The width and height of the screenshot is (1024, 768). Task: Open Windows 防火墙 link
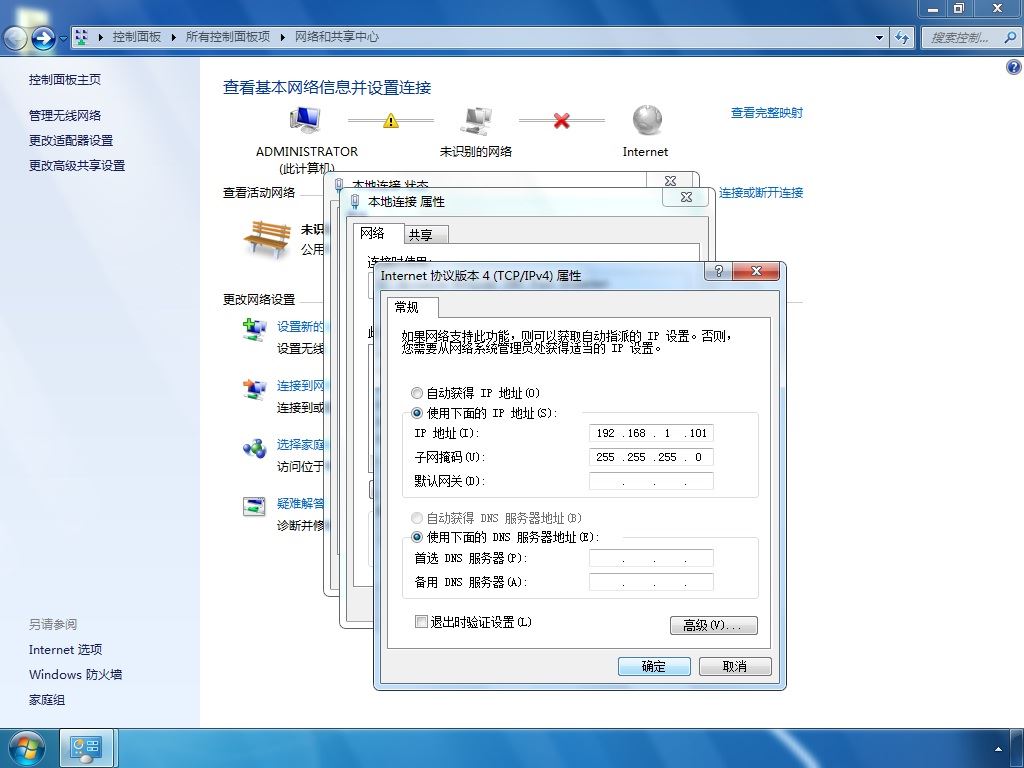75,675
